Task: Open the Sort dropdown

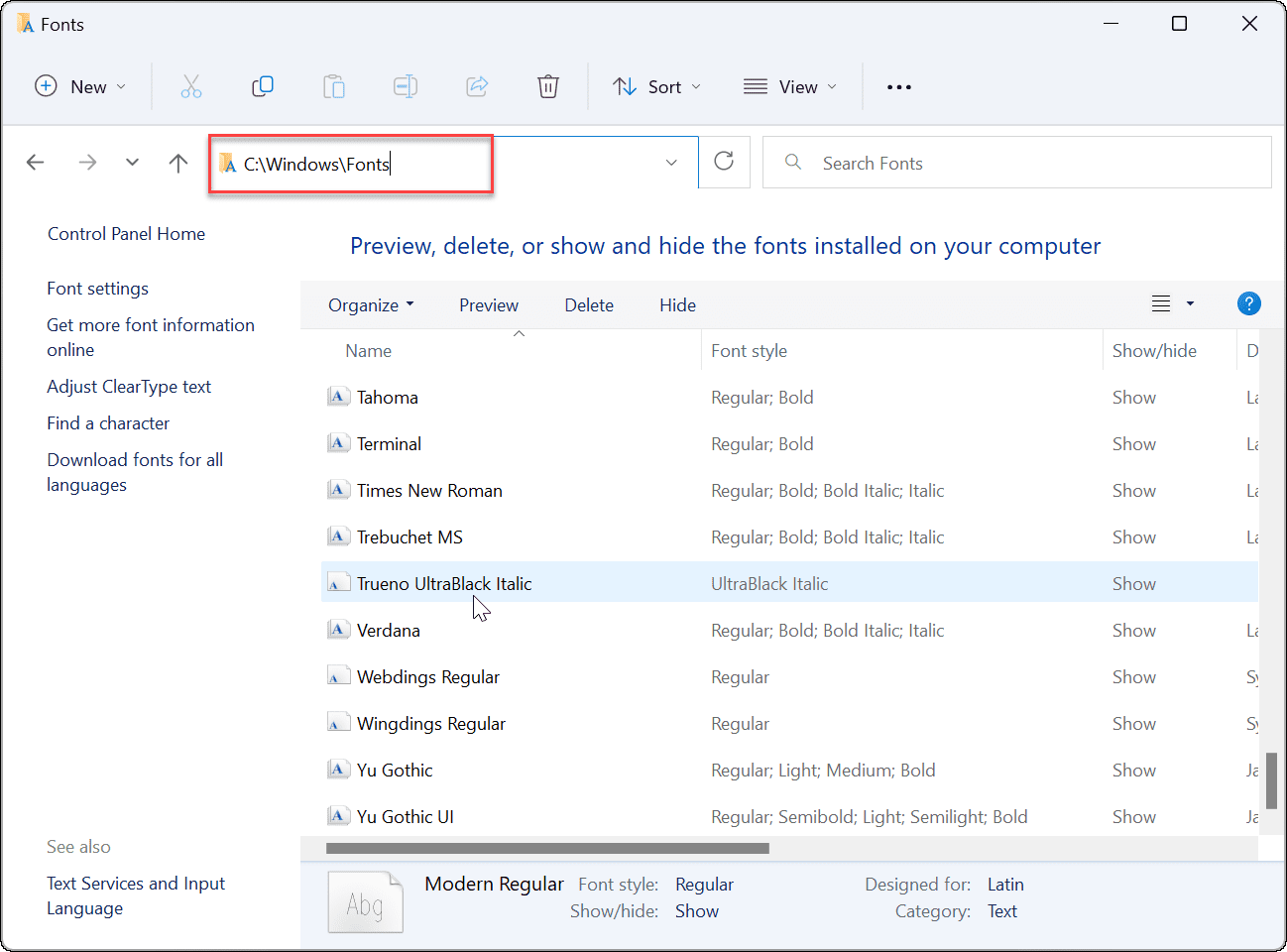Action: point(656,86)
